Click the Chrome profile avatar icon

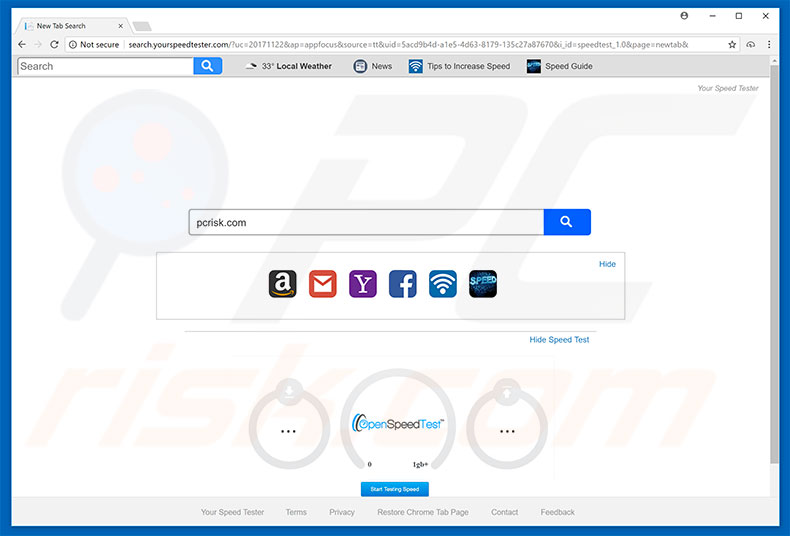click(x=684, y=16)
